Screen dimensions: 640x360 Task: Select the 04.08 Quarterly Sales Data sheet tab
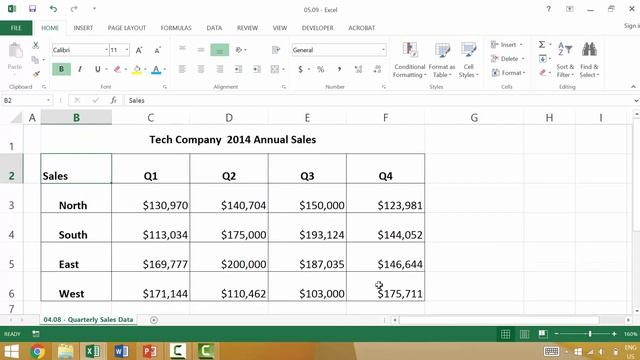click(x=88, y=320)
